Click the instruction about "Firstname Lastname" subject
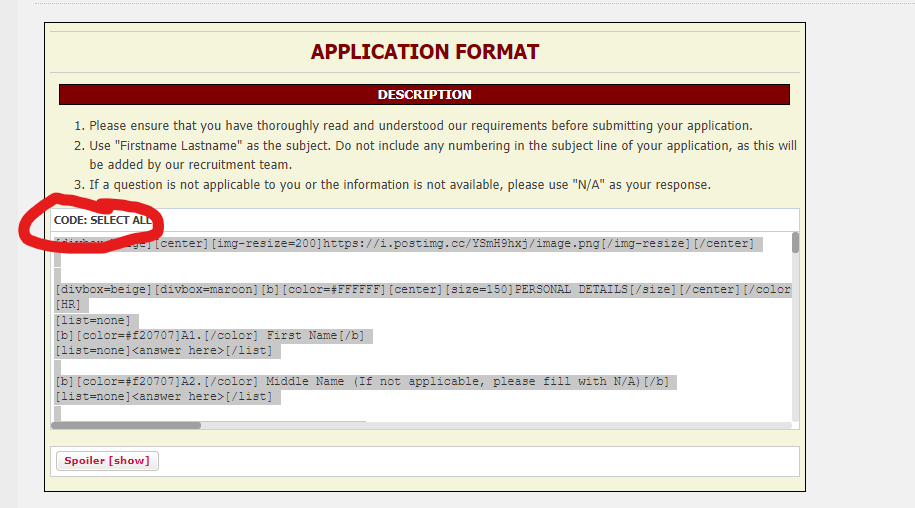This screenshot has height=508, width=915. (440, 146)
